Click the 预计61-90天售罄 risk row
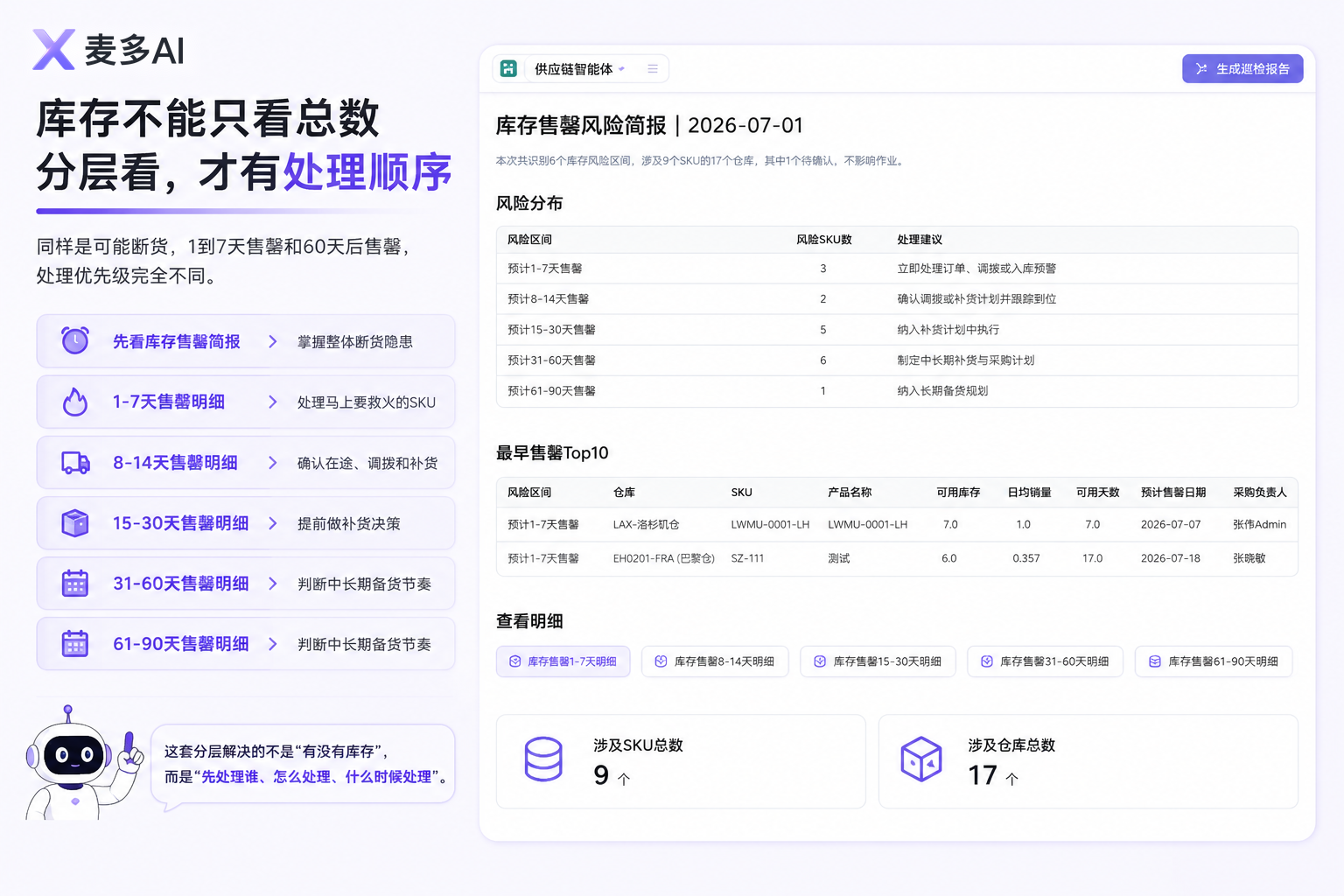This screenshot has height=896, width=1344. click(x=897, y=391)
